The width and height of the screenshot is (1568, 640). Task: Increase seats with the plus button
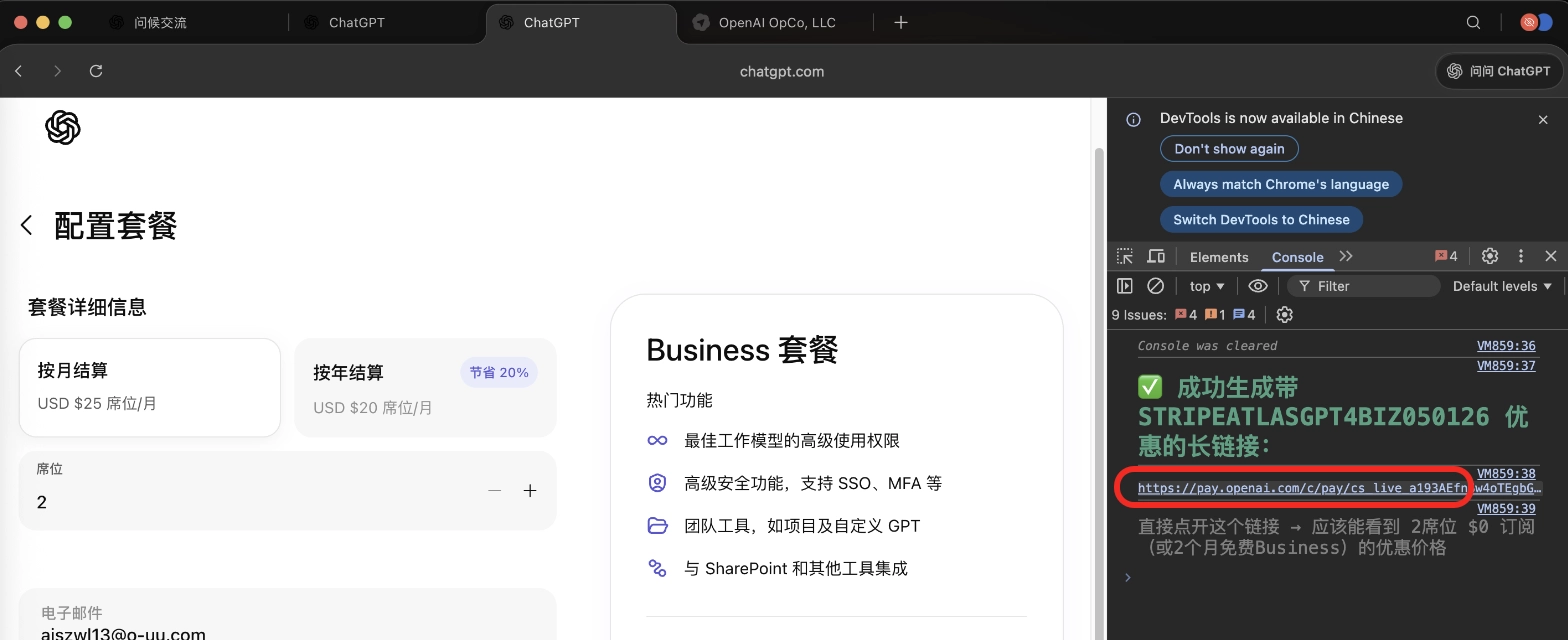click(530, 490)
